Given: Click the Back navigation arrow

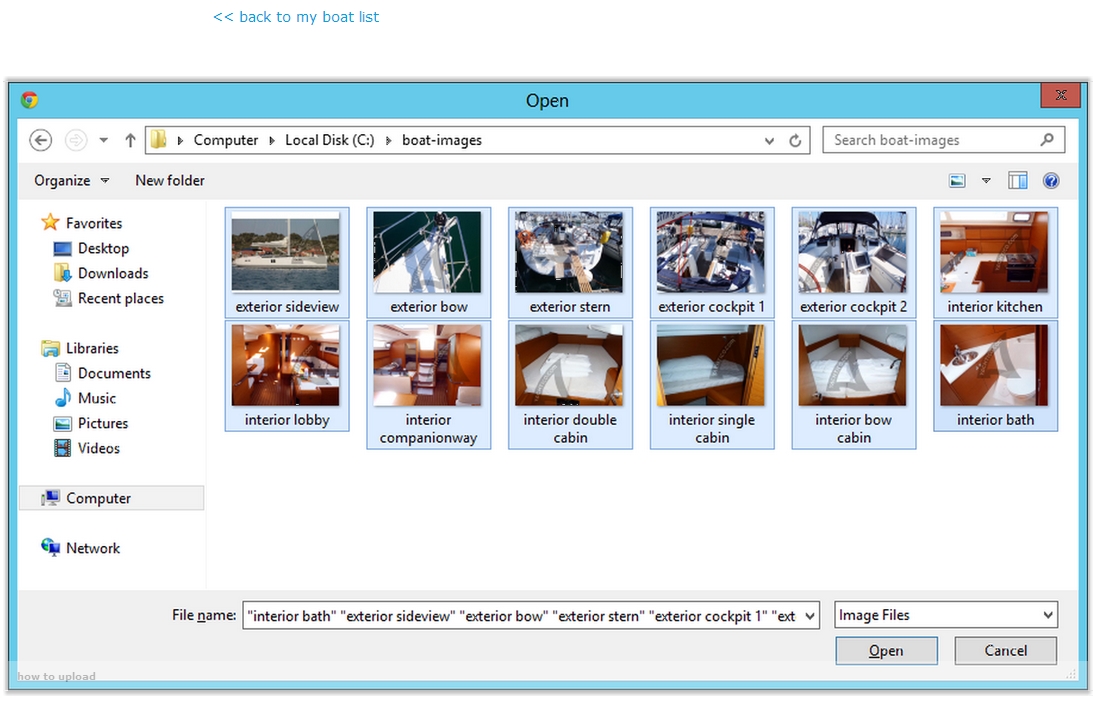Looking at the screenshot, I should coord(41,141).
